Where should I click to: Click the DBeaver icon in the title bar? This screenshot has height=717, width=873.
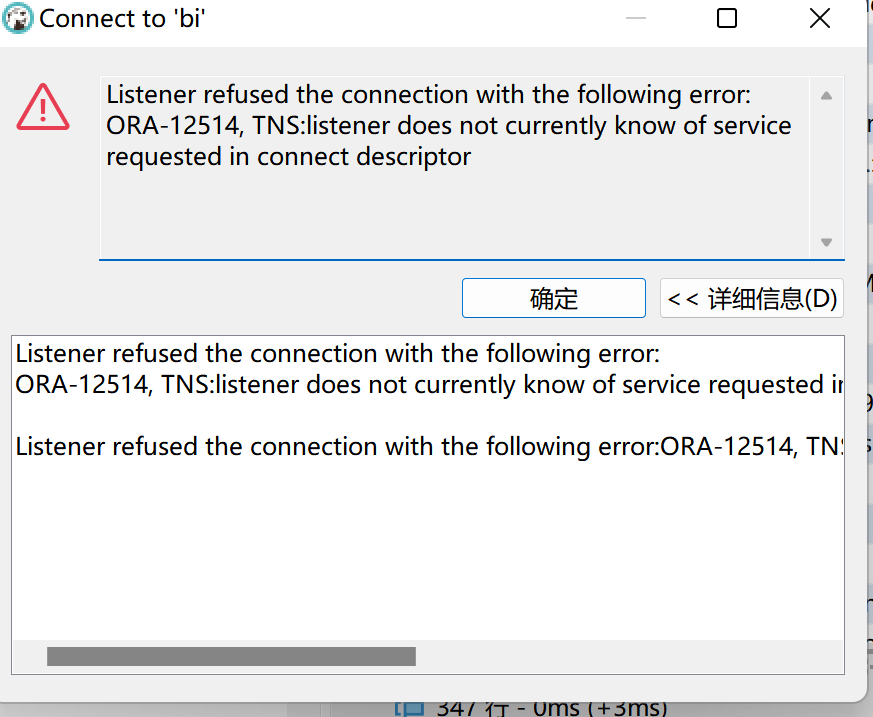17,18
